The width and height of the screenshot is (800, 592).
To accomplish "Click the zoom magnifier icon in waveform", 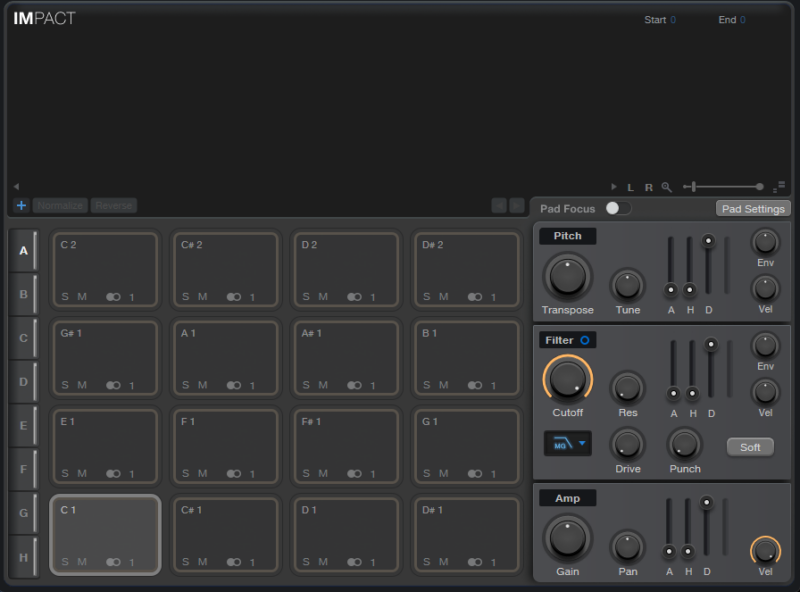I will pyautogui.click(x=666, y=187).
